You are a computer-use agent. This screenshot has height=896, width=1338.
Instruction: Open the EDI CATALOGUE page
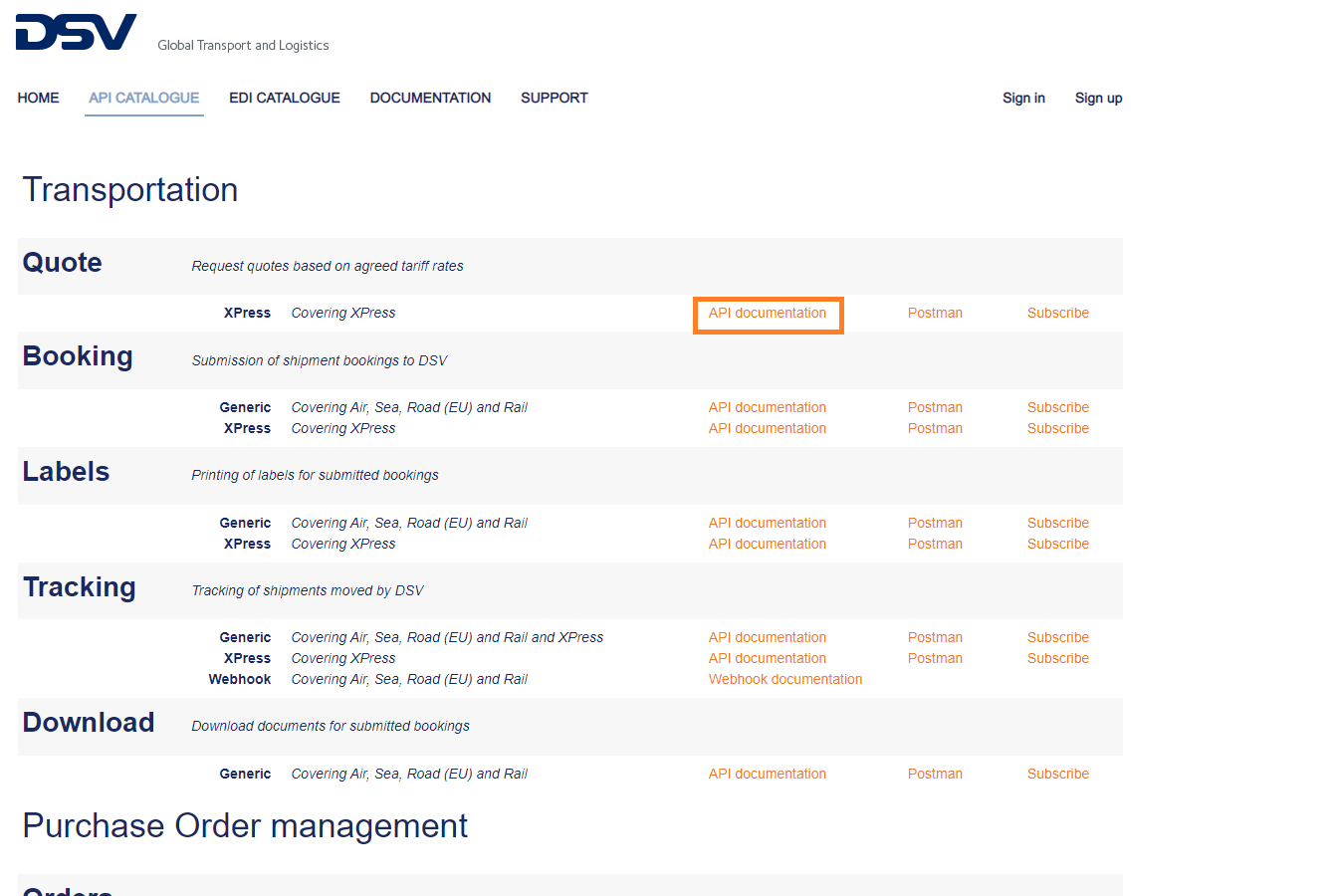pyautogui.click(x=285, y=98)
